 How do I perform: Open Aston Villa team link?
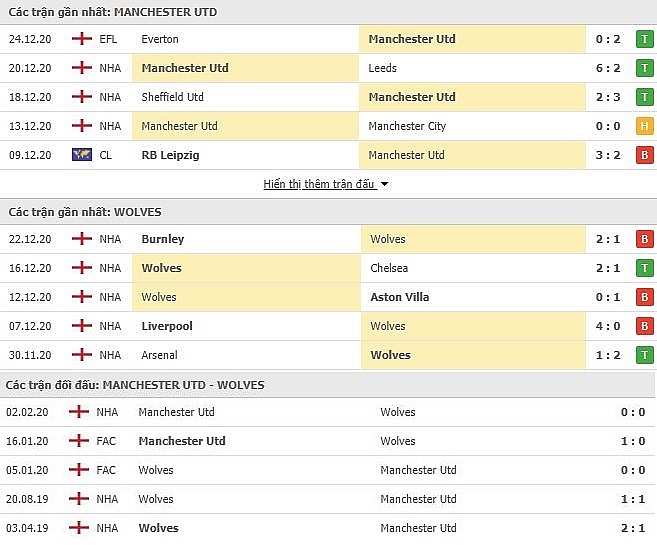[x=400, y=297]
